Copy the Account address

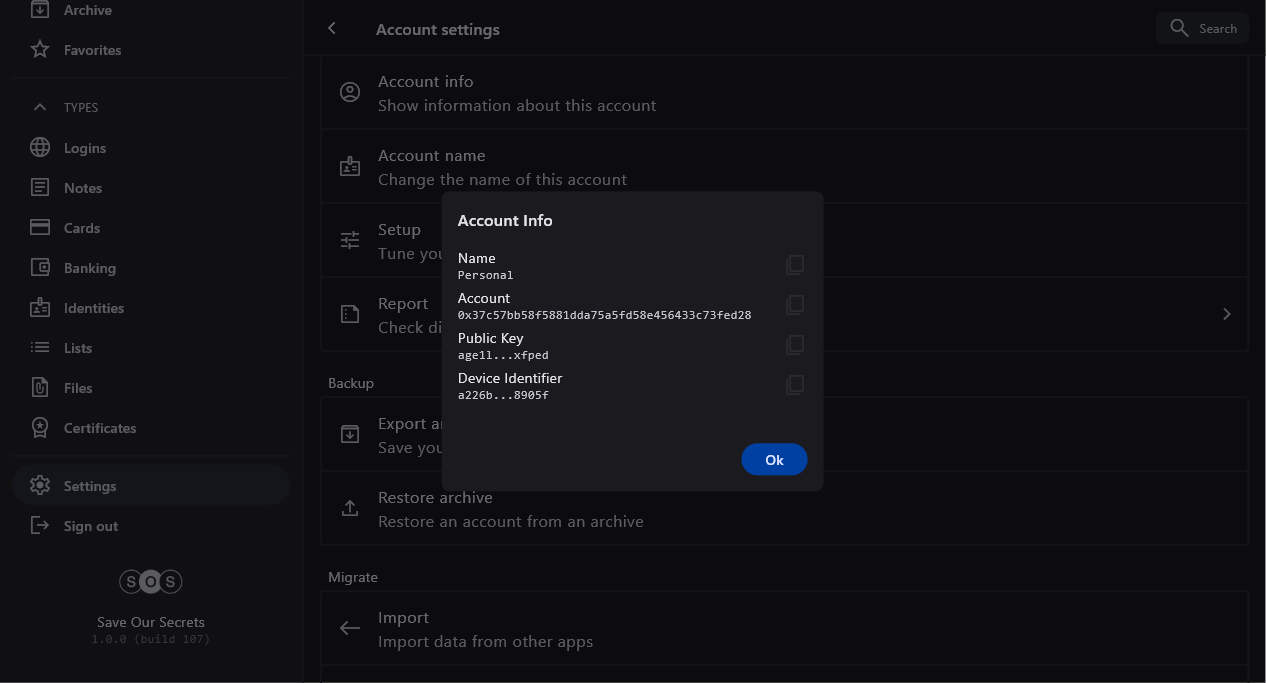click(x=795, y=305)
